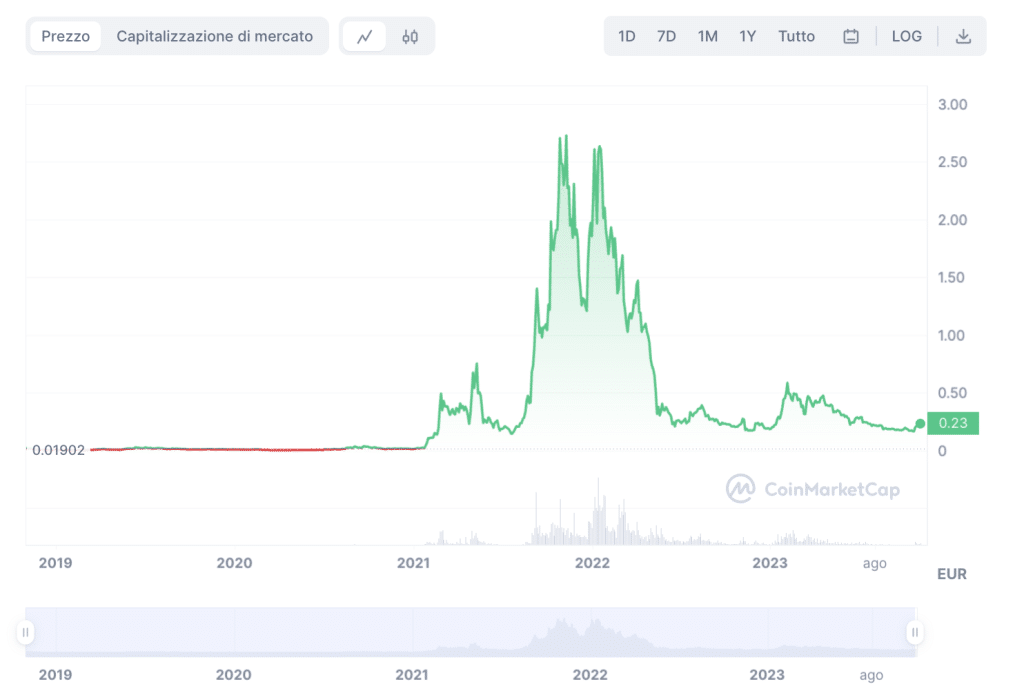Open the date range calendar picker

coord(851,35)
